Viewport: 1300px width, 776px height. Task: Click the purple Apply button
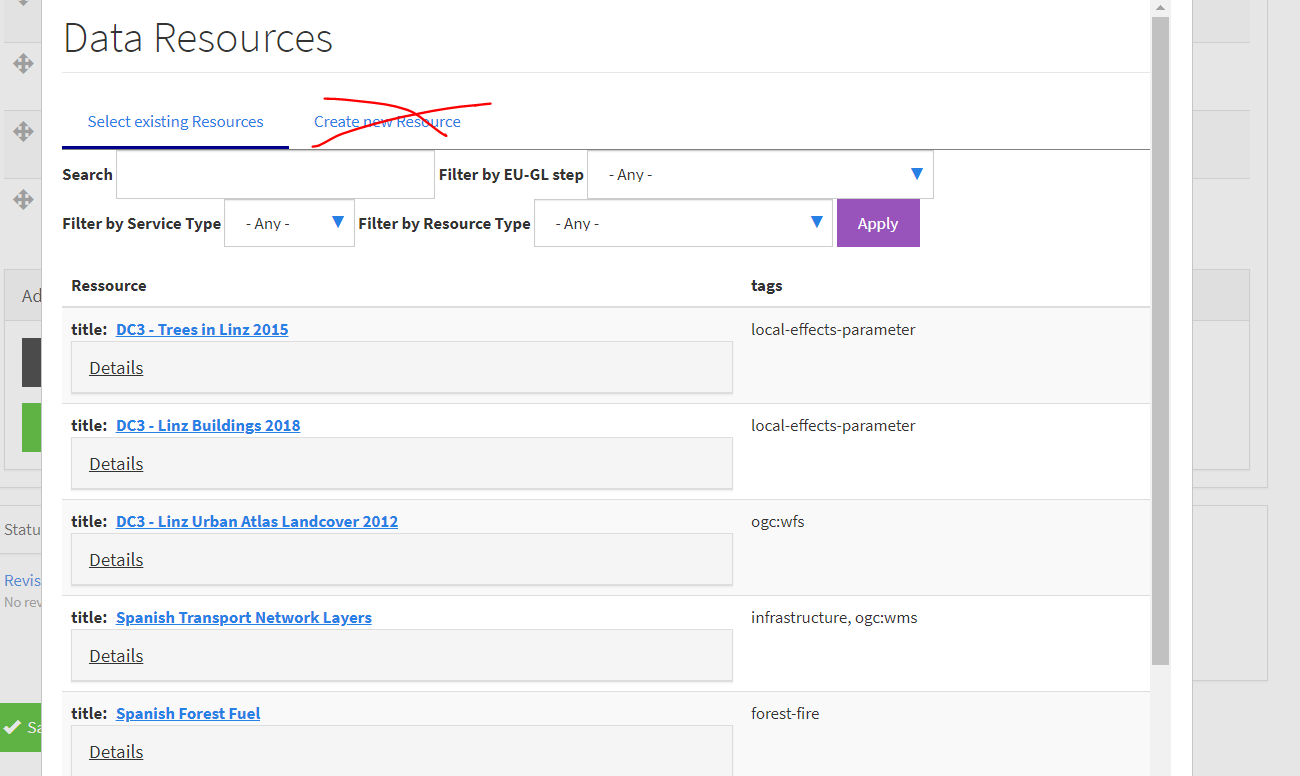(x=877, y=222)
